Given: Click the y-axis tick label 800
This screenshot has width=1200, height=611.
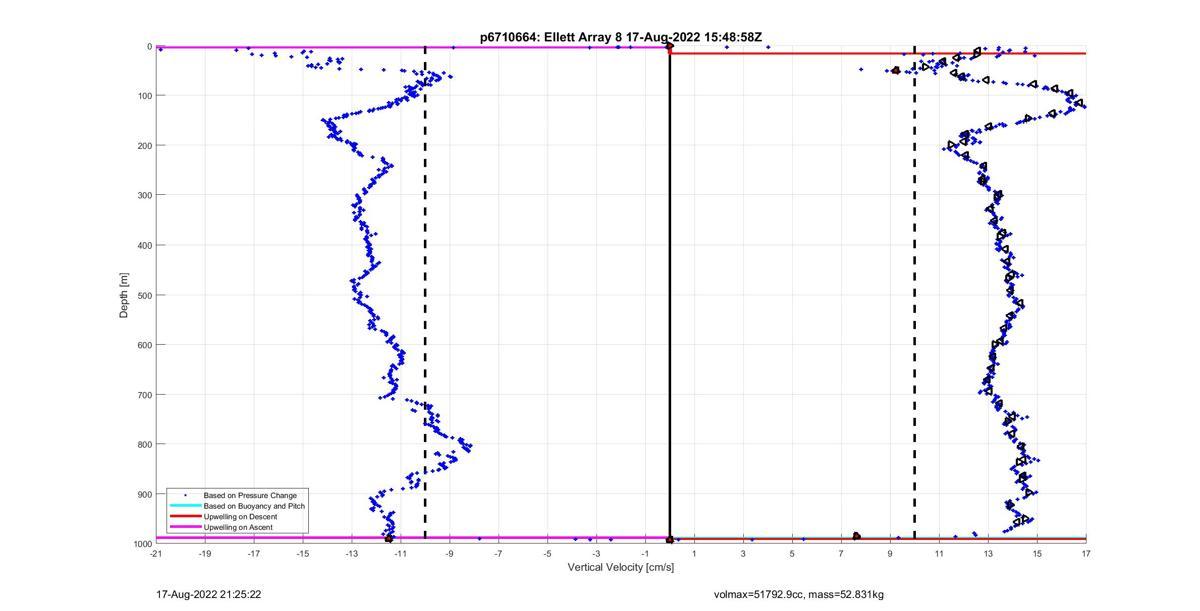Looking at the screenshot, I should click(x=143, y=444).
